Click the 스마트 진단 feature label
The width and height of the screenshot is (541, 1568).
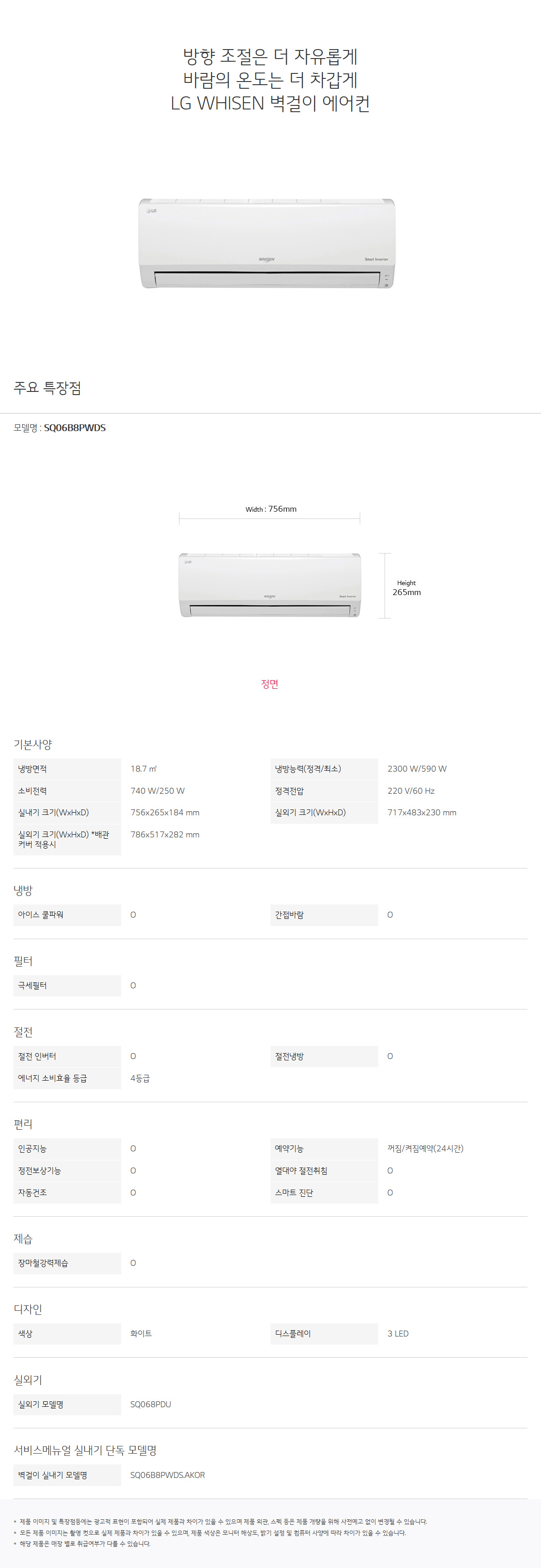pyautogui.click(x=293, y=1192)
